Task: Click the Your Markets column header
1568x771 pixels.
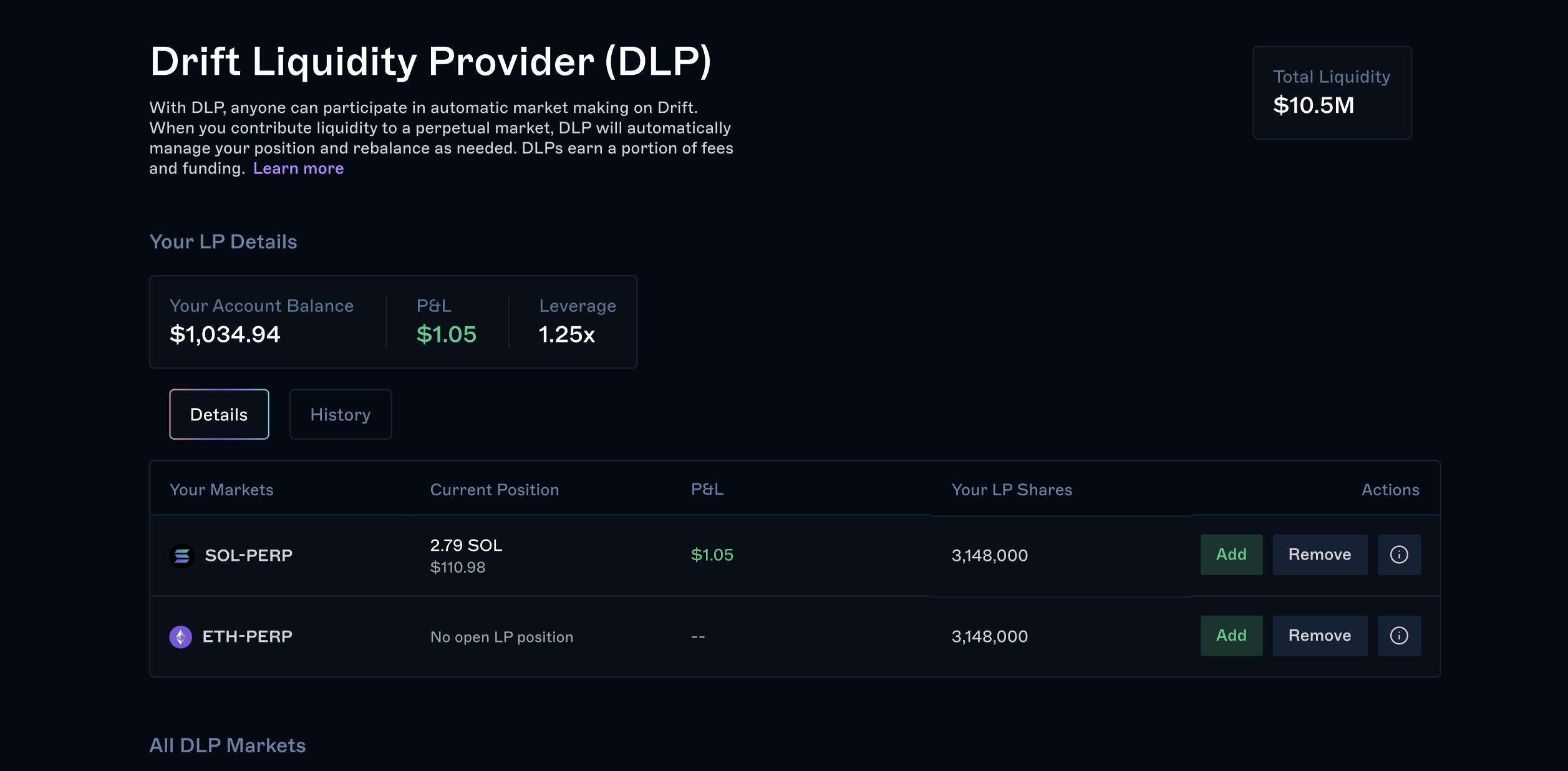Action: point(221,490)
